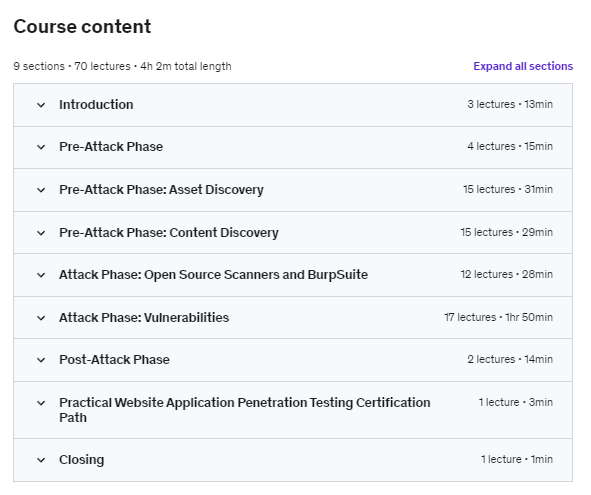Image resolution: width=591 pixels, height=495 pixels.
Task: Select the Introduction section title
Action: pos(96,104)
